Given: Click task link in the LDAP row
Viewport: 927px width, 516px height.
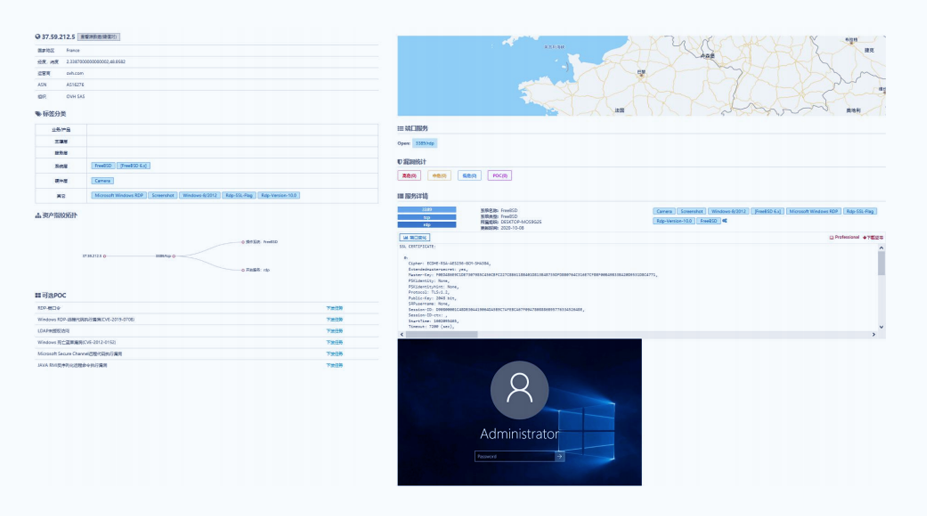Looking at the screenshot, I should (x=335, y=331).
